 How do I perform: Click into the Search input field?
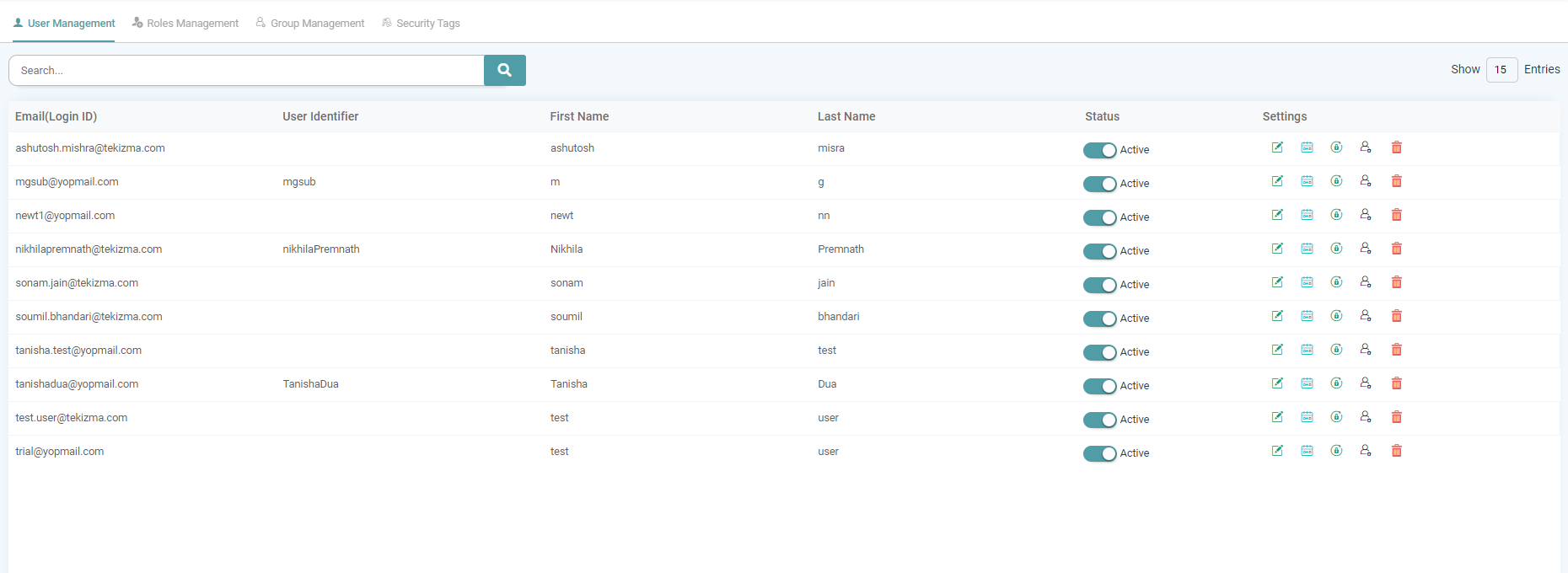[x=246, y=70]
